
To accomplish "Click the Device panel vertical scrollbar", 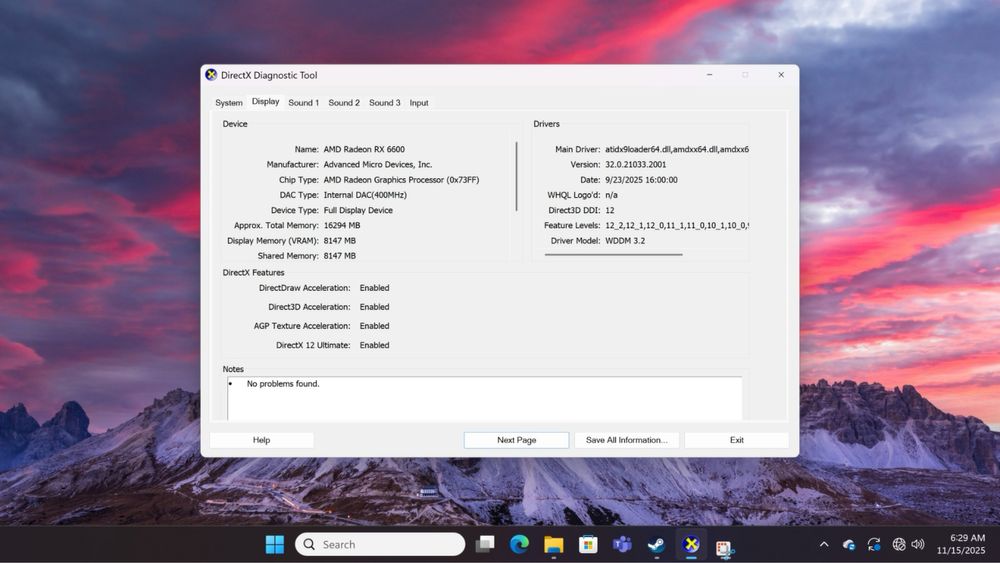I will coord(517,177).
